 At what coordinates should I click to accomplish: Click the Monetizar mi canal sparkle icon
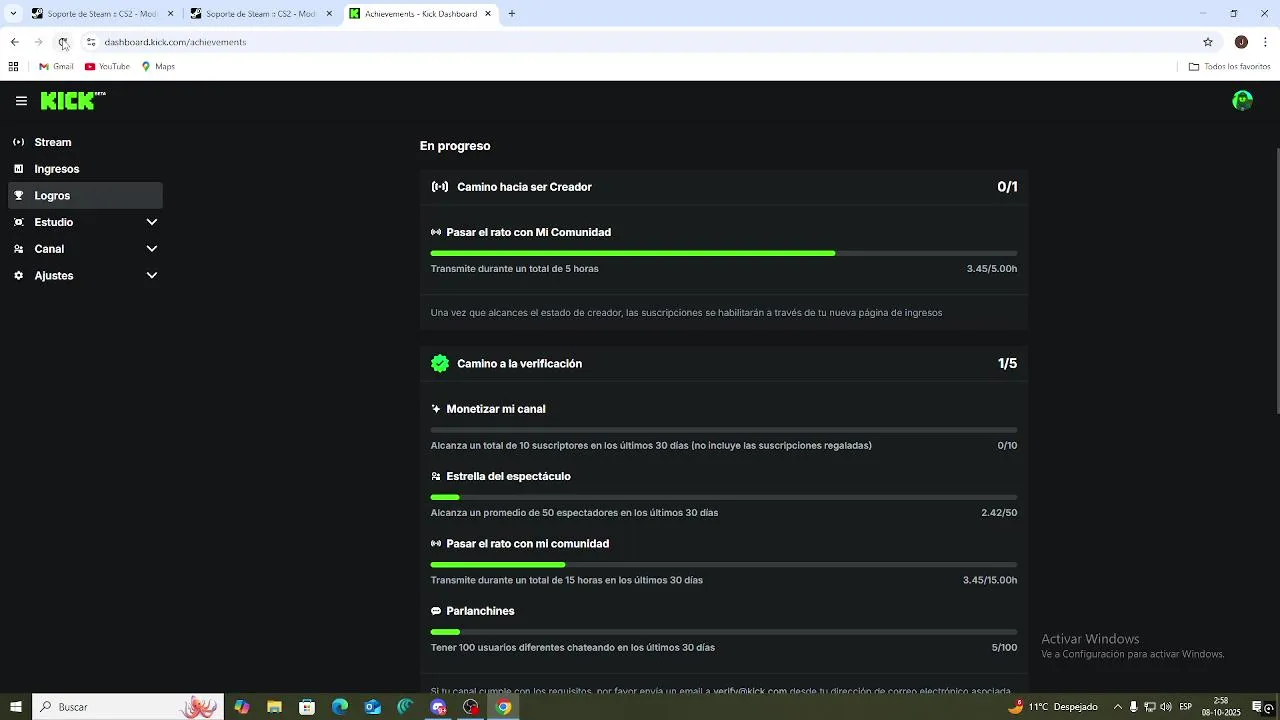coord(436,409)
